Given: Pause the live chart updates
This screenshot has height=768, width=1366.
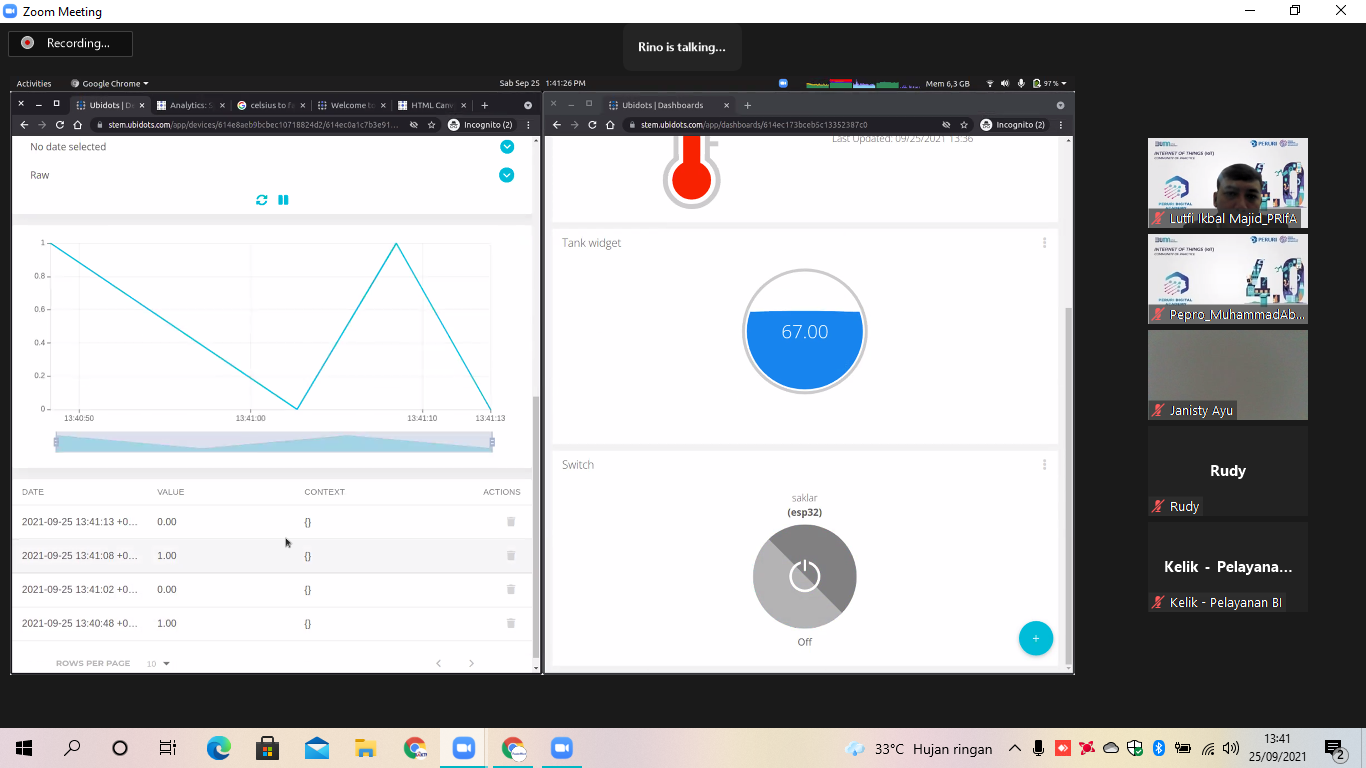Looking at the screenshot, I should point(283,200).
